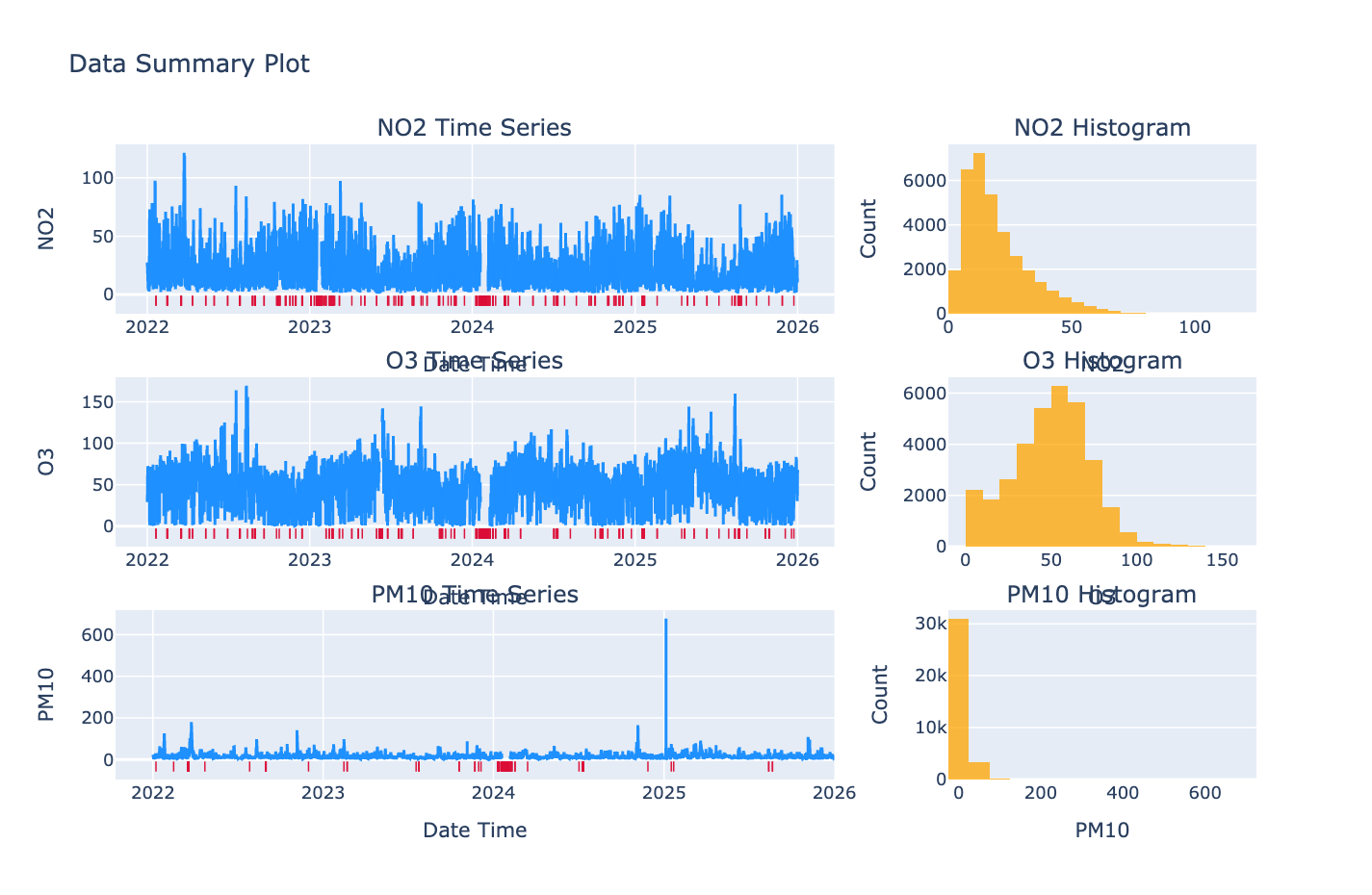Click the 100 y-axis tick of NO2 time series
Screen dimensions: 1372x895
click(x=97, y=178)
